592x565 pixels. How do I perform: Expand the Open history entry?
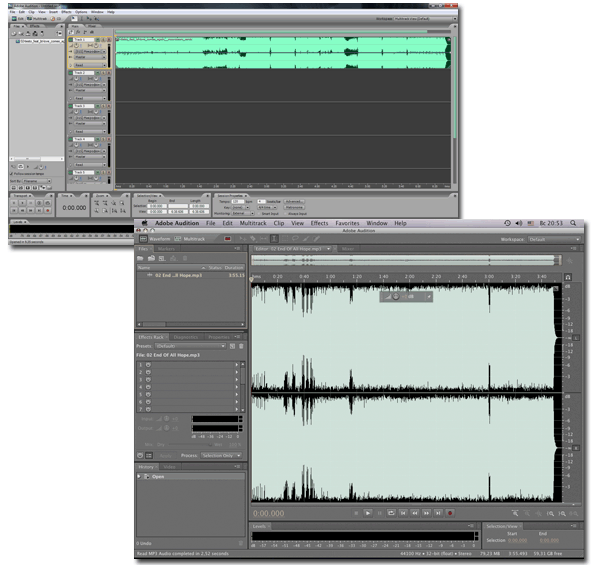[x=139, y=477]
